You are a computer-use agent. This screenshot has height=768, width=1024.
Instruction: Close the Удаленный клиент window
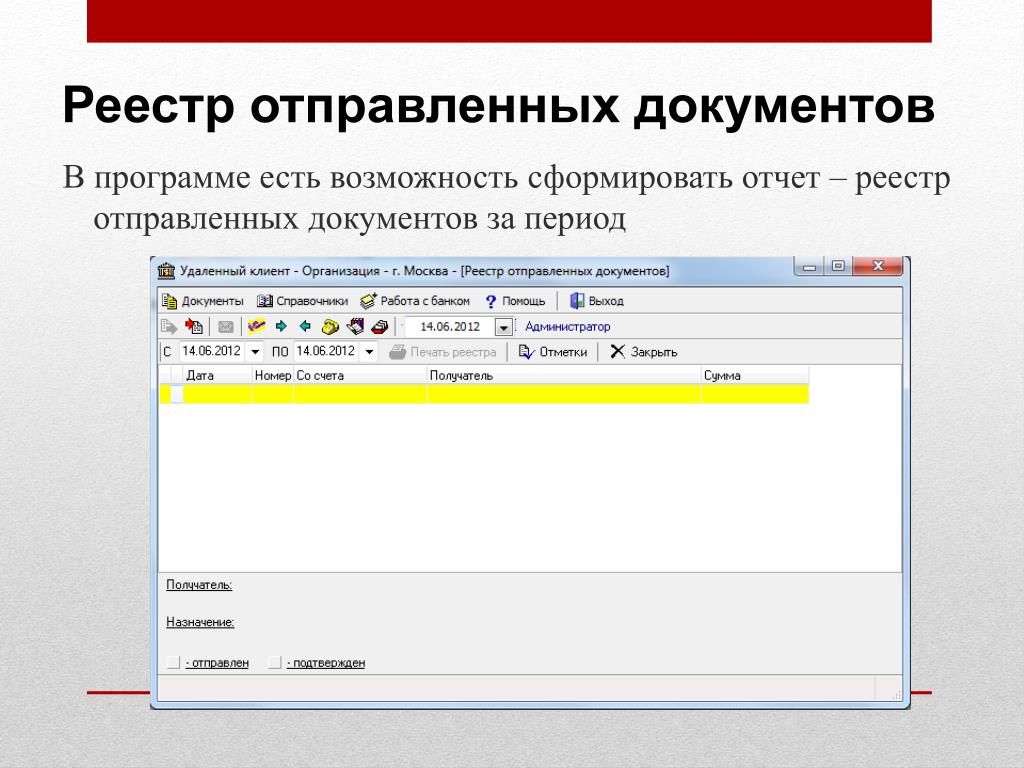(x=878, y=266)
